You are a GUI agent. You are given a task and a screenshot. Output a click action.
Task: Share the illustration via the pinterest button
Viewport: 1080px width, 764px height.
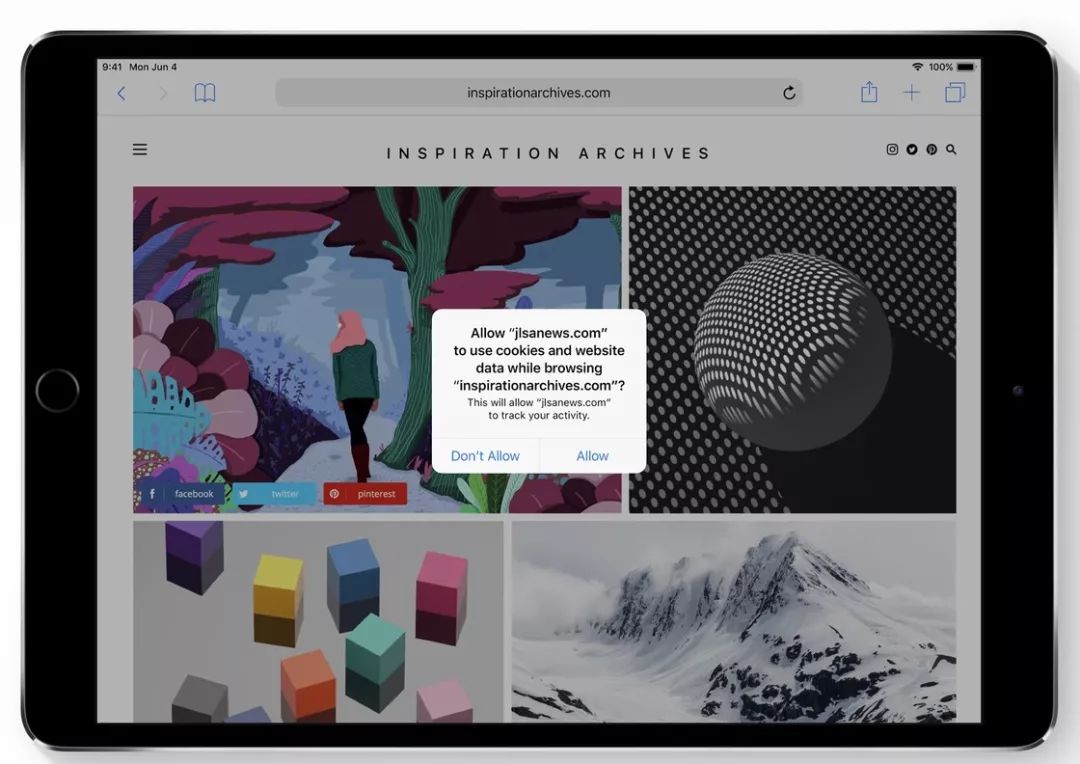tap(365, 494)
